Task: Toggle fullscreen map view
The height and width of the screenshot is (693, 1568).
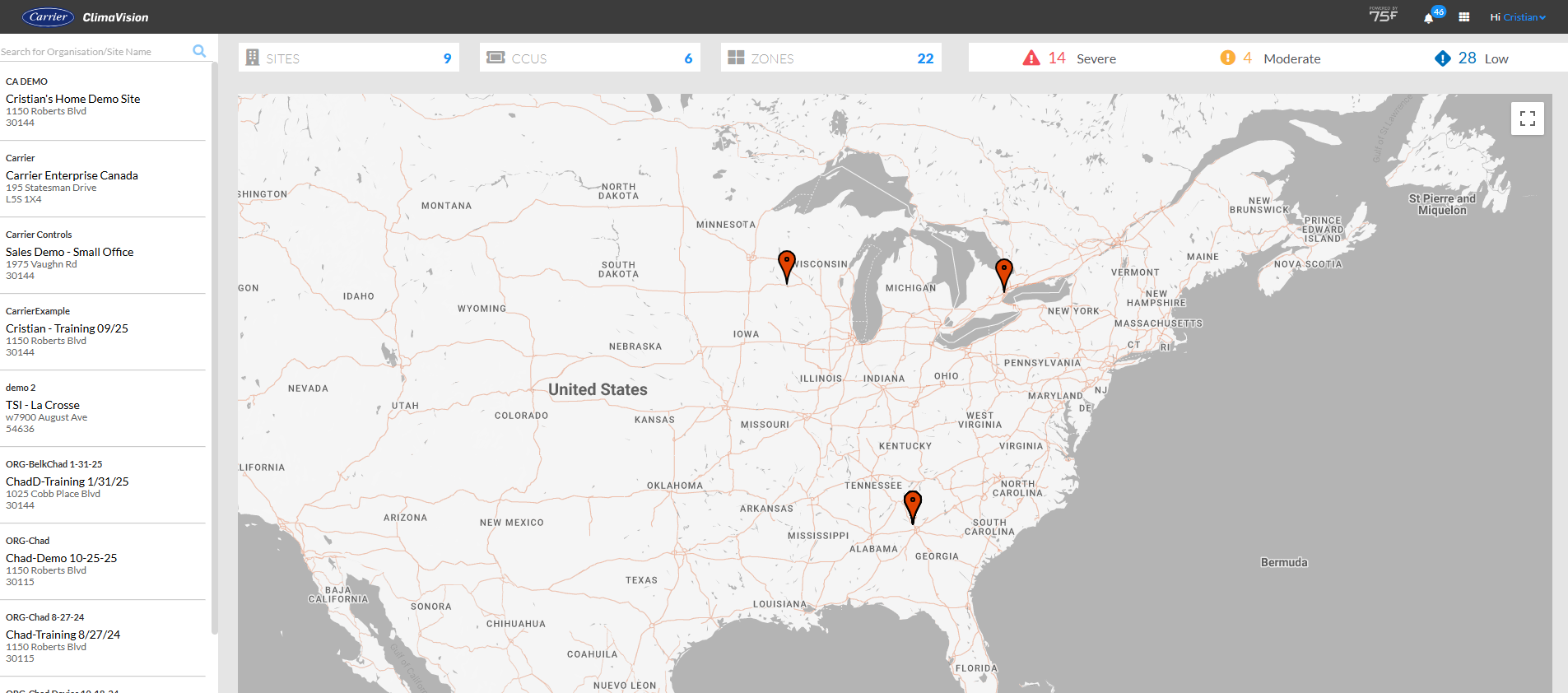Action: click(x=1528, y=119)
